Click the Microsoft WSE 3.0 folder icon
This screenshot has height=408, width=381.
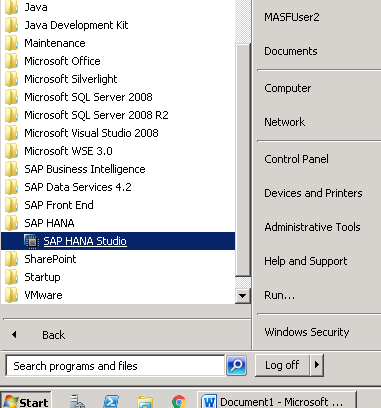coord(11,151)
